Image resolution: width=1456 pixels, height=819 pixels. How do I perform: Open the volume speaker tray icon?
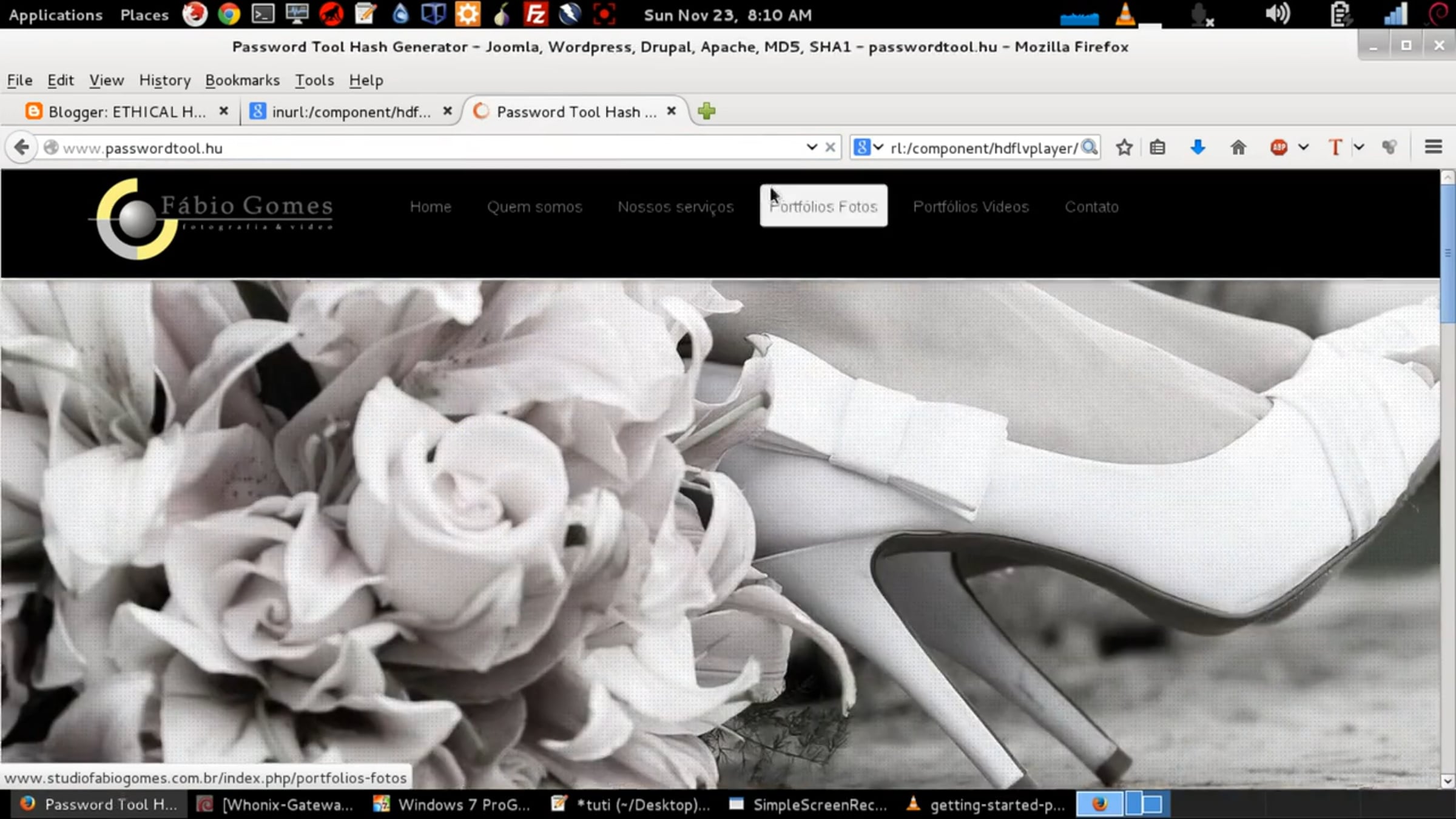pos(1278,14)
